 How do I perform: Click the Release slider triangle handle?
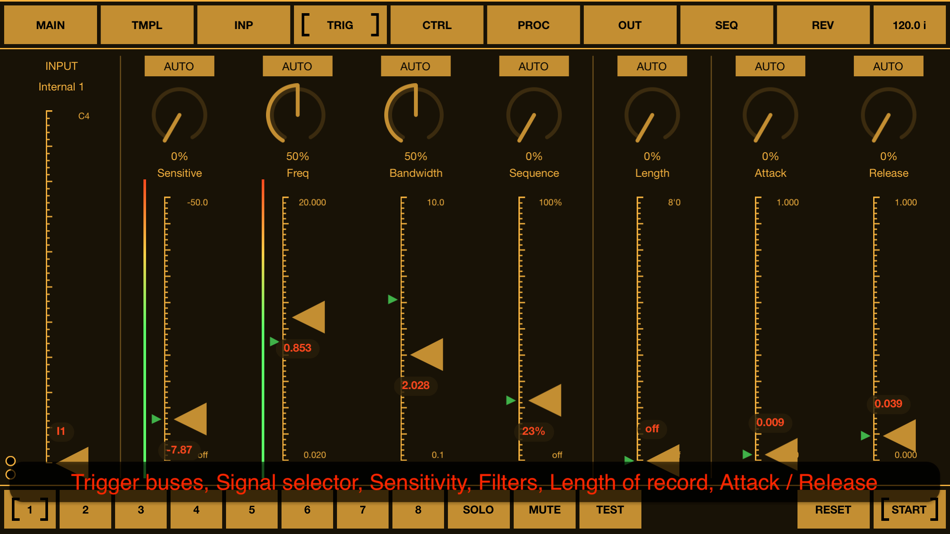pos(900,435)
